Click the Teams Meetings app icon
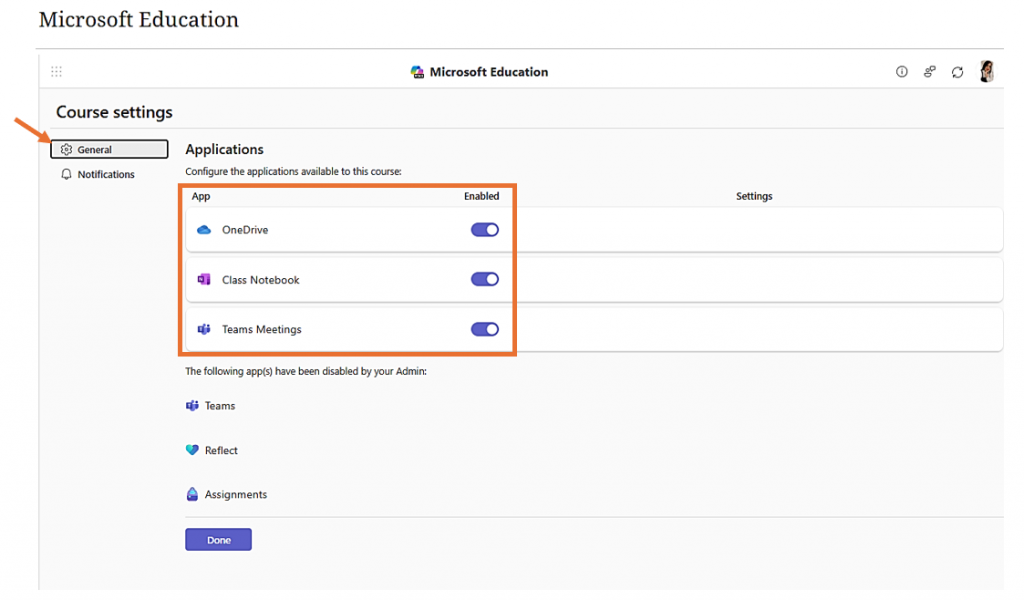The width and height of the screenshot is (1024, 600). click(204, 329)
